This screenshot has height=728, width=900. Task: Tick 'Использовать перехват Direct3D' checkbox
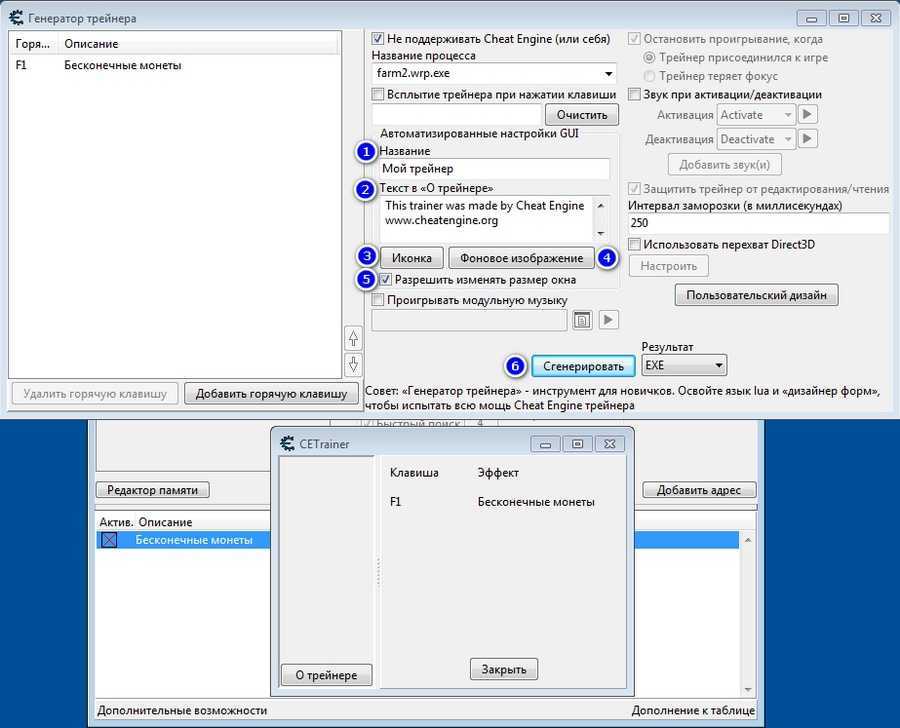pyautogui.click(x=634, y=244)
